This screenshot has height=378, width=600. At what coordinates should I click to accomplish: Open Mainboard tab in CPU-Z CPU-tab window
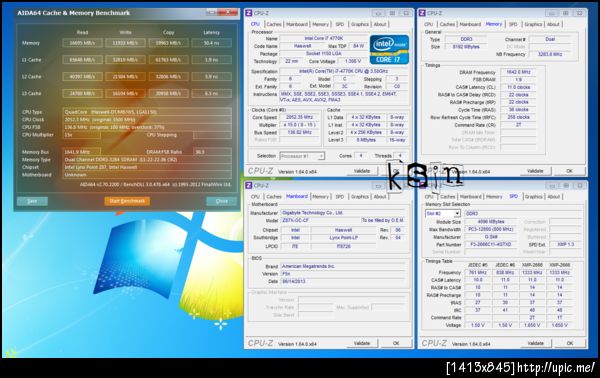click(297, 24)
